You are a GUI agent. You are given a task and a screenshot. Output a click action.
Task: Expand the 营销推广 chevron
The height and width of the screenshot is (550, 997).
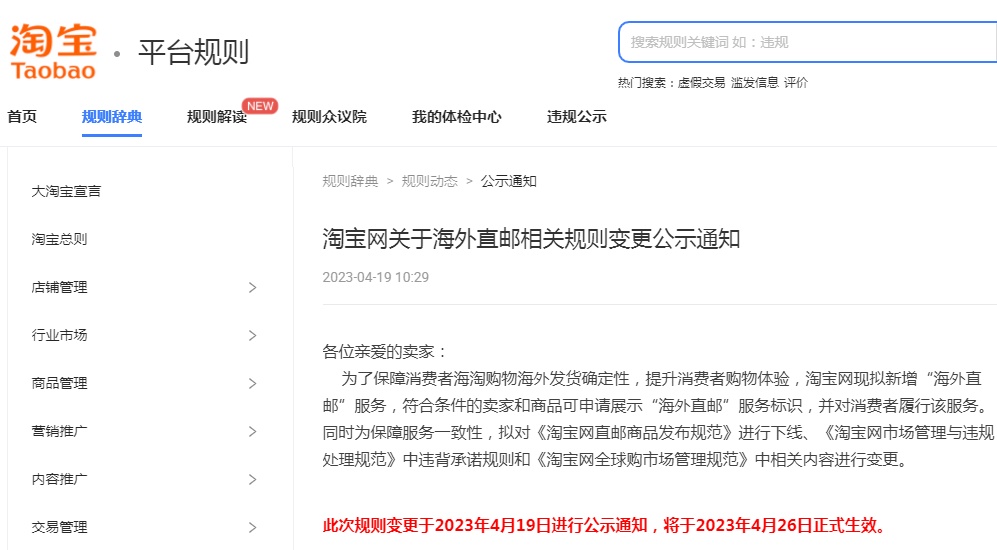click(252, 431)
